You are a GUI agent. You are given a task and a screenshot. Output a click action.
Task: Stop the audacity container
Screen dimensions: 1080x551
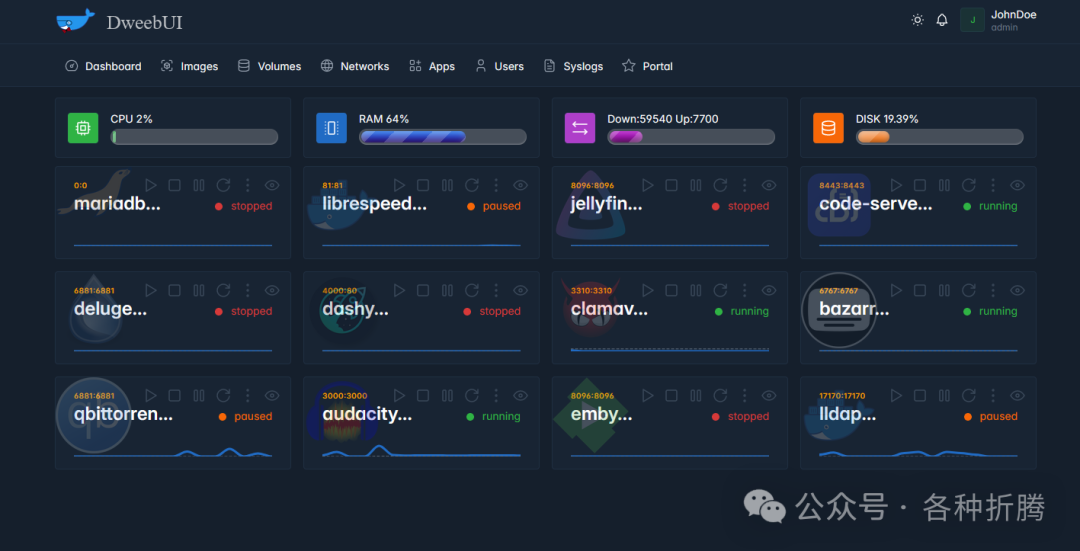(x=424, y=395)
